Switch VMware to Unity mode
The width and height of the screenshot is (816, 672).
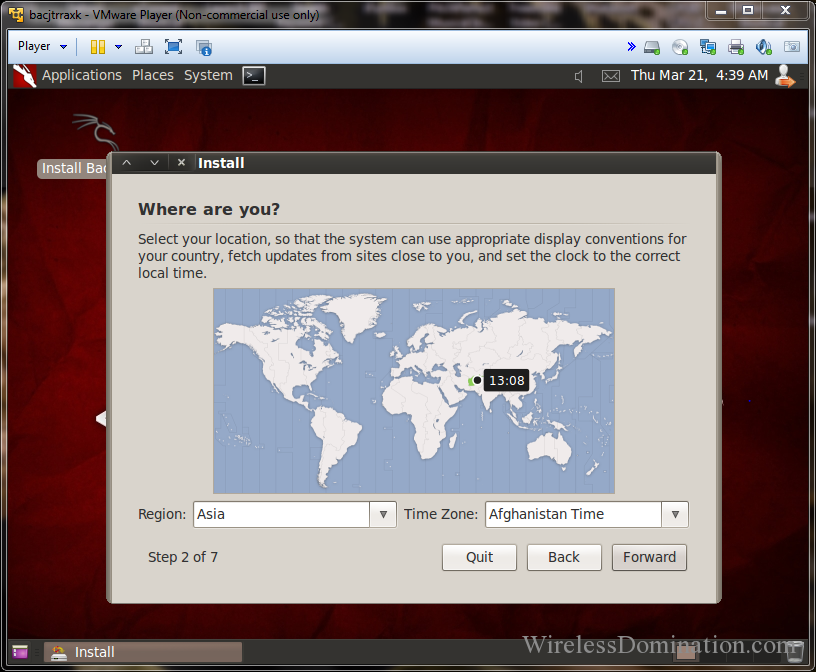tap(203, 47)
